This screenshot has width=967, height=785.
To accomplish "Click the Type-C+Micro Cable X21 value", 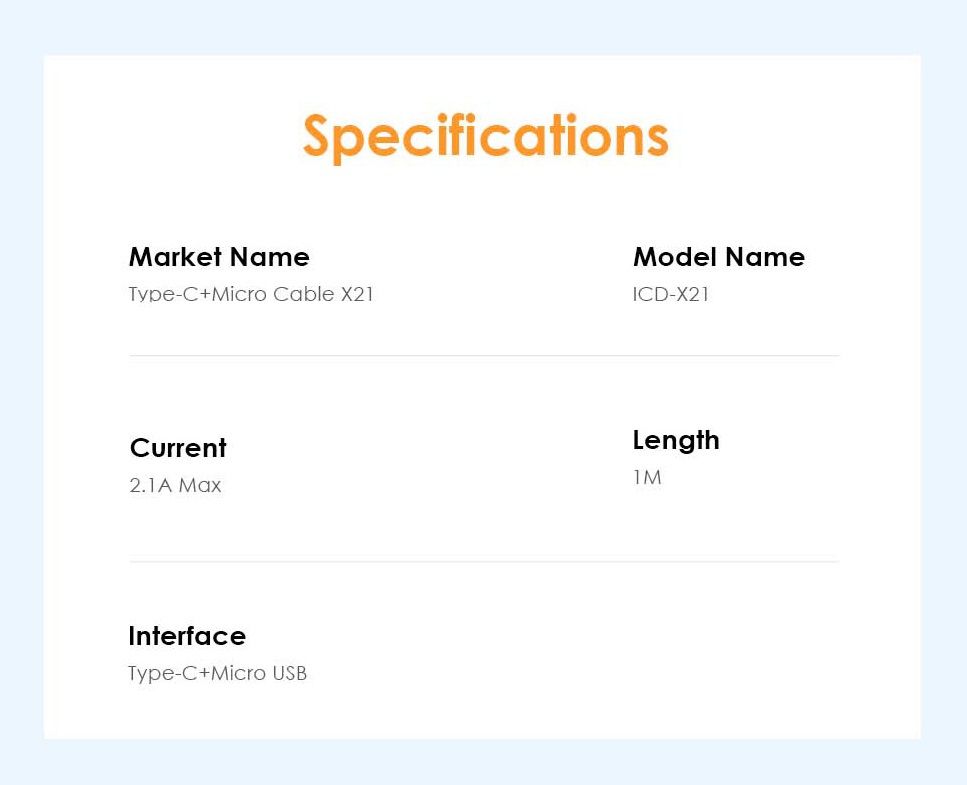I will pyautogui.click(x=251, y=294).
